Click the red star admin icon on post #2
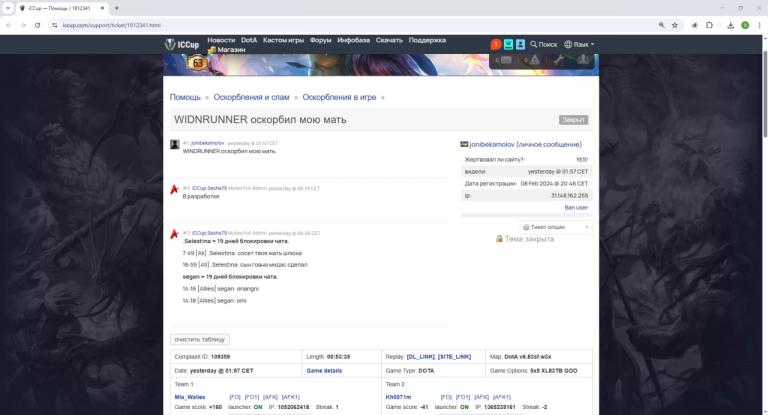Screen dimensions: 768x415 pyautogui.click(x=174, y=189)
